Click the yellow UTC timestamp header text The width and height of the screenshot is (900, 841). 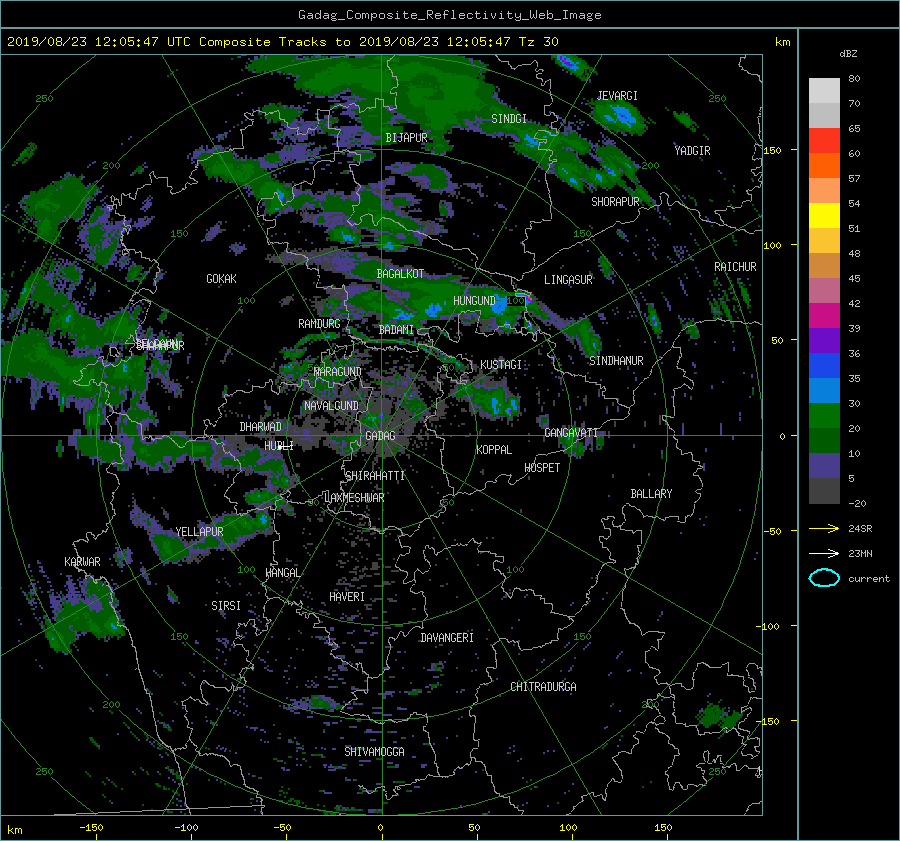tap(282, 42)
